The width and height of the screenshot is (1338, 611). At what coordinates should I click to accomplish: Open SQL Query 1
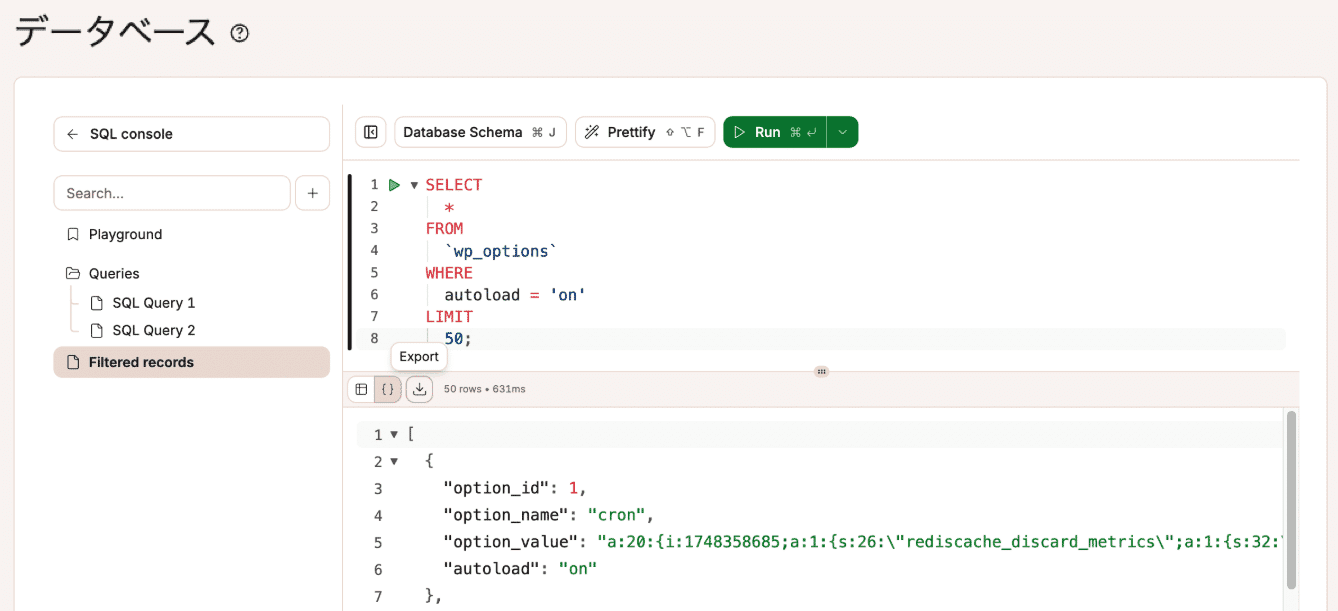(153, 303)
